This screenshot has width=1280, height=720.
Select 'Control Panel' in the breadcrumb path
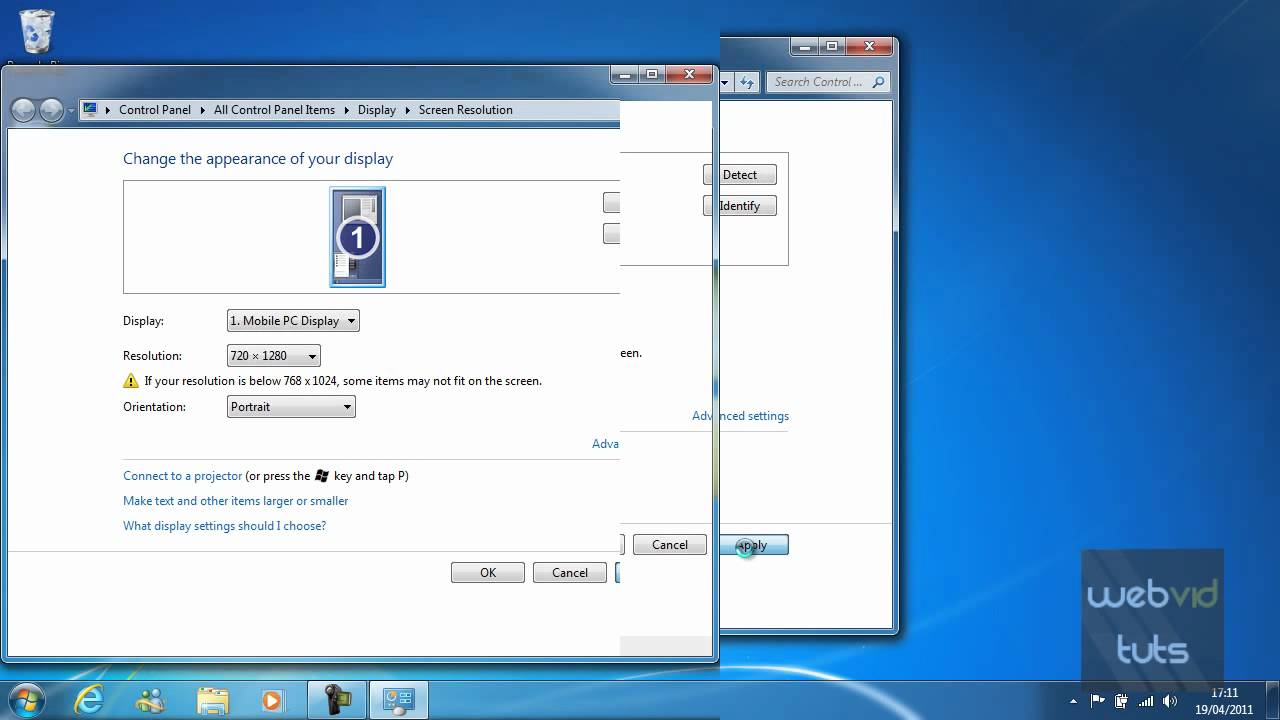[154, 110]
